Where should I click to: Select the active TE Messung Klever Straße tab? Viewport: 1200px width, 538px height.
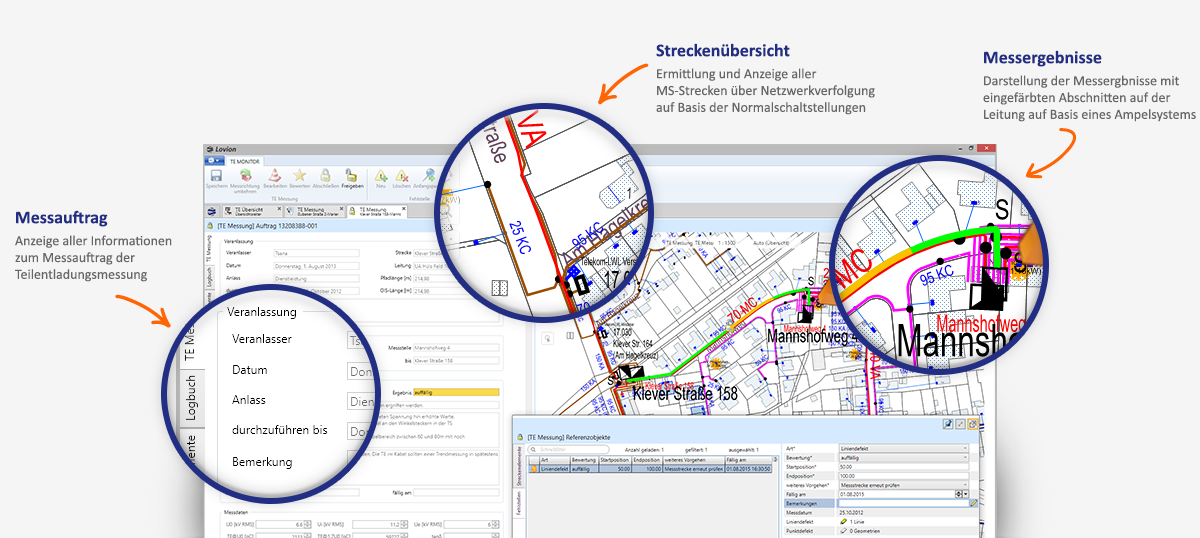pyautogui.click(x=378, y=211)
